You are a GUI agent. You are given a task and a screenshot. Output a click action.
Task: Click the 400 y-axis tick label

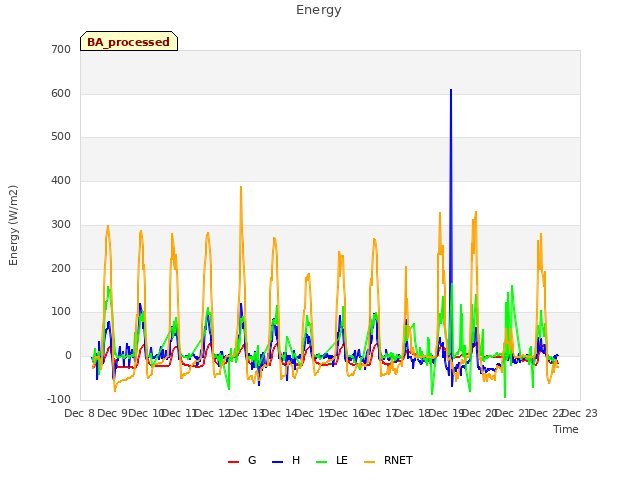point(61,180)
